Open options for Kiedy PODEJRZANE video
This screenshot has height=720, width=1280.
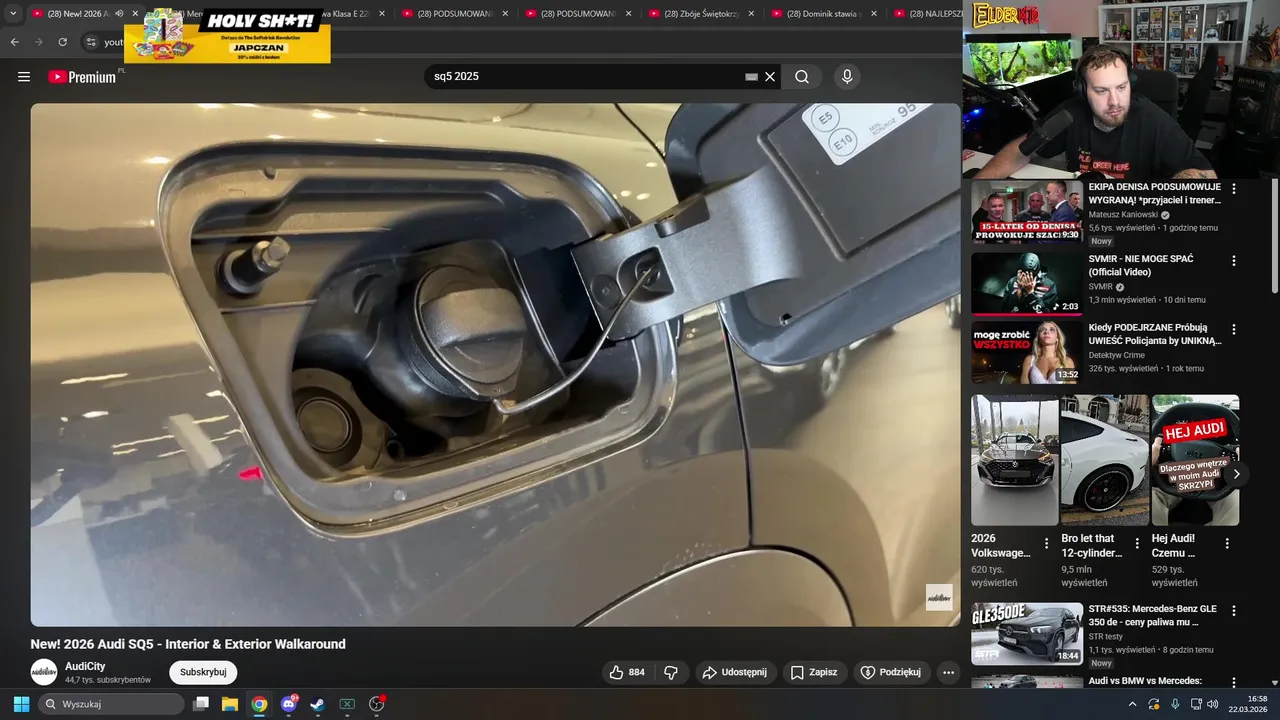[1234, 329]
